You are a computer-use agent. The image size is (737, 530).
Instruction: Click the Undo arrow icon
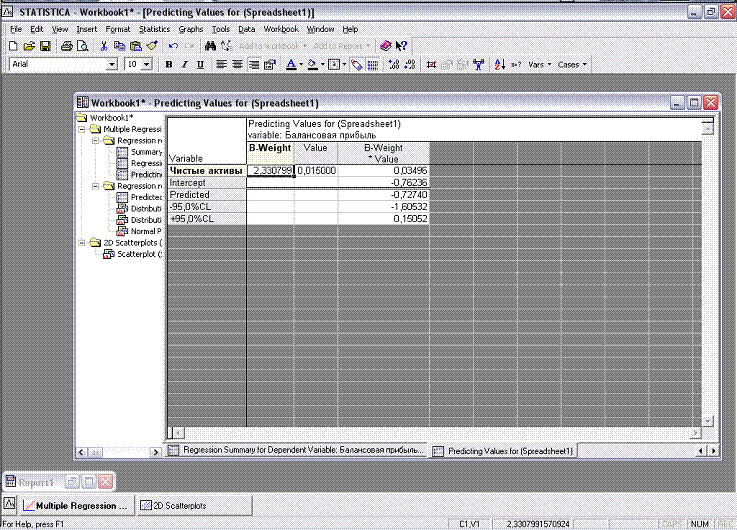173,46
